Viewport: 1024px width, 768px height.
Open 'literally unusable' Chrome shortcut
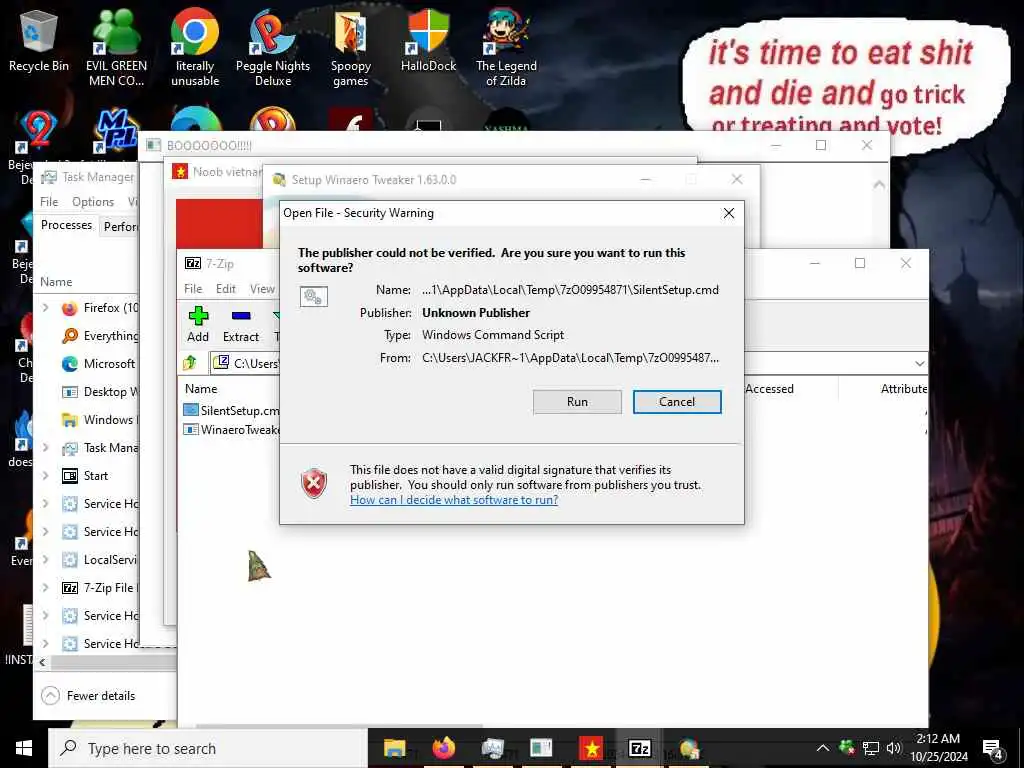tap(195, 47)
